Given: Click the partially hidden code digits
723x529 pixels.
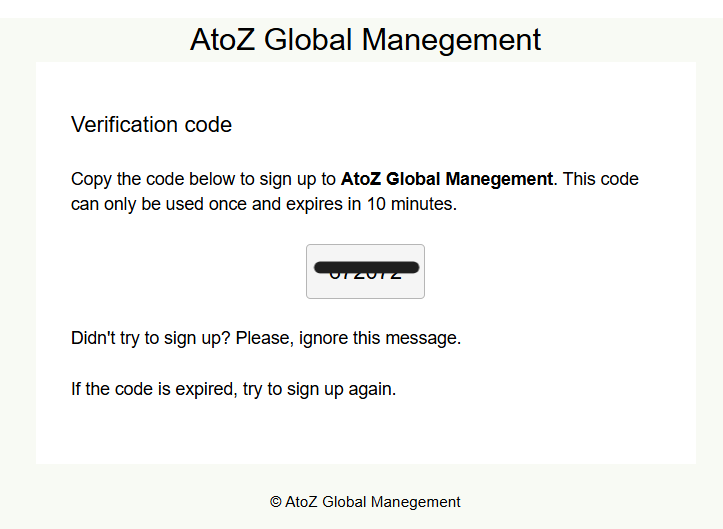Looking at the screenshot, I should click(366, 276).
